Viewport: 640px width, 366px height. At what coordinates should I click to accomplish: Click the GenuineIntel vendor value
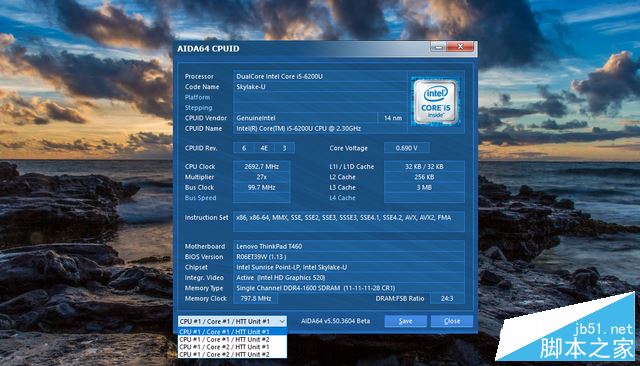click(x=305, y=118)
